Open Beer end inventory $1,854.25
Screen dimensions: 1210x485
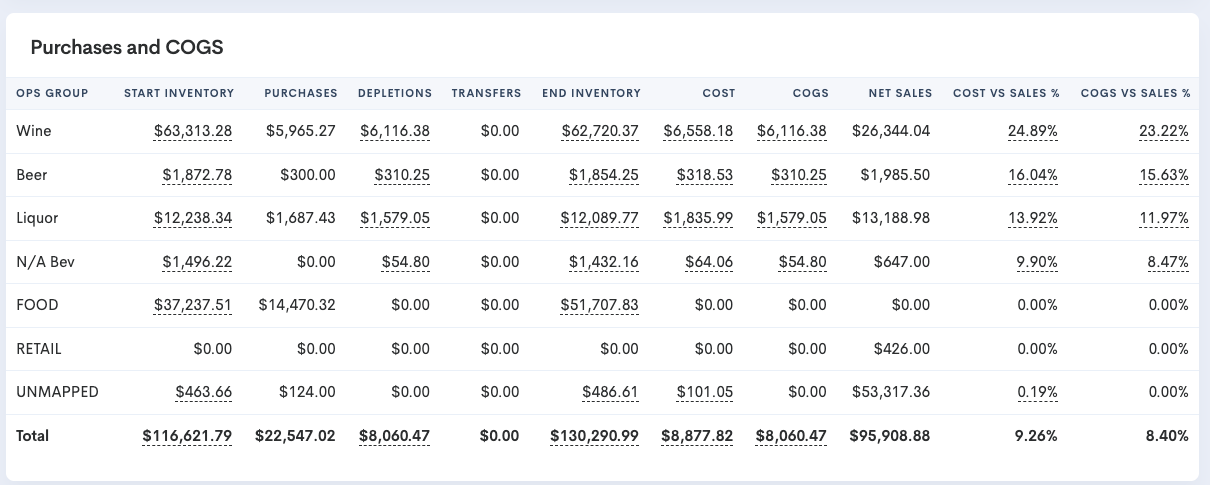point(604,175)
